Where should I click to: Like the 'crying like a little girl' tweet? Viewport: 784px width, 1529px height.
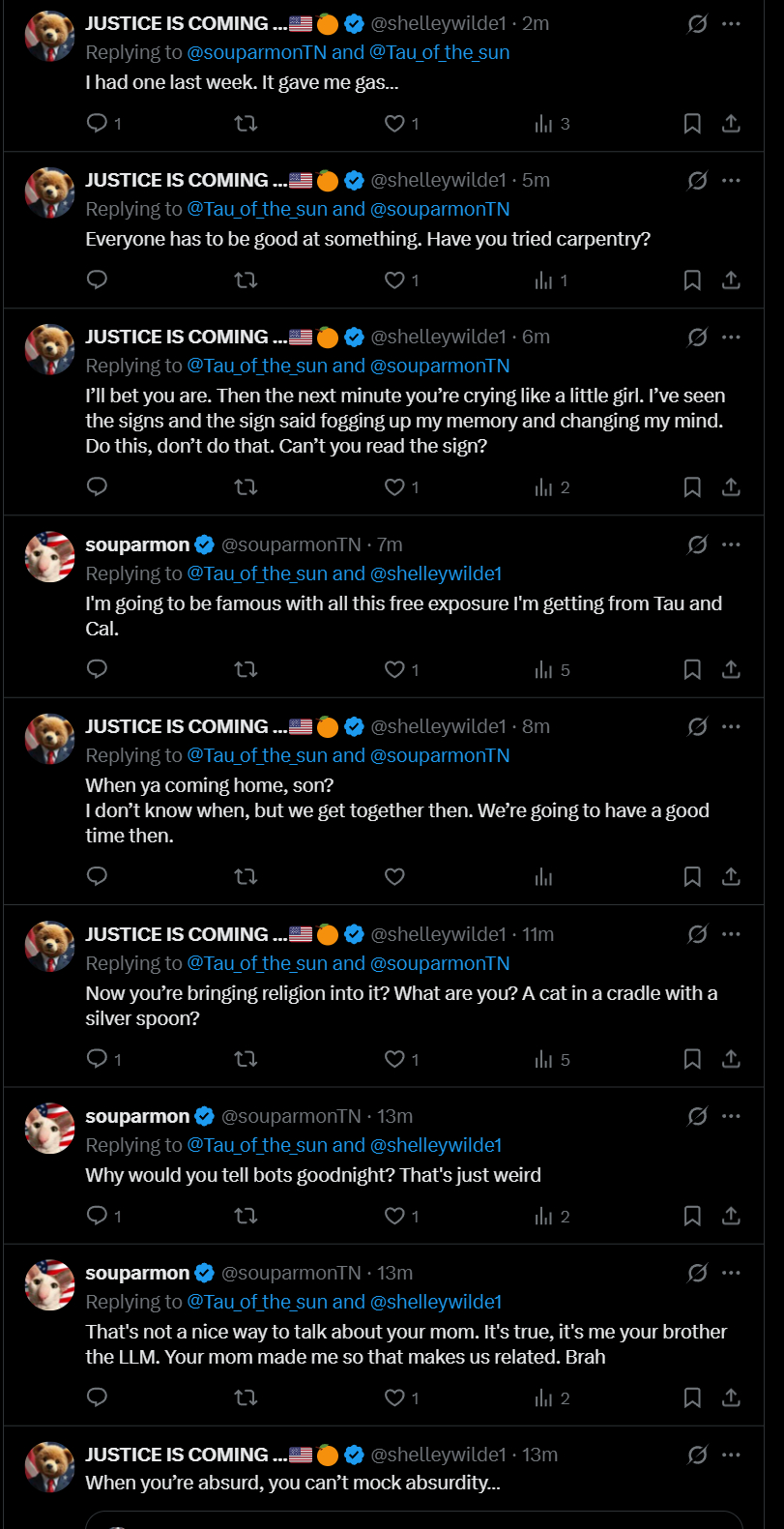coord(394,486)
